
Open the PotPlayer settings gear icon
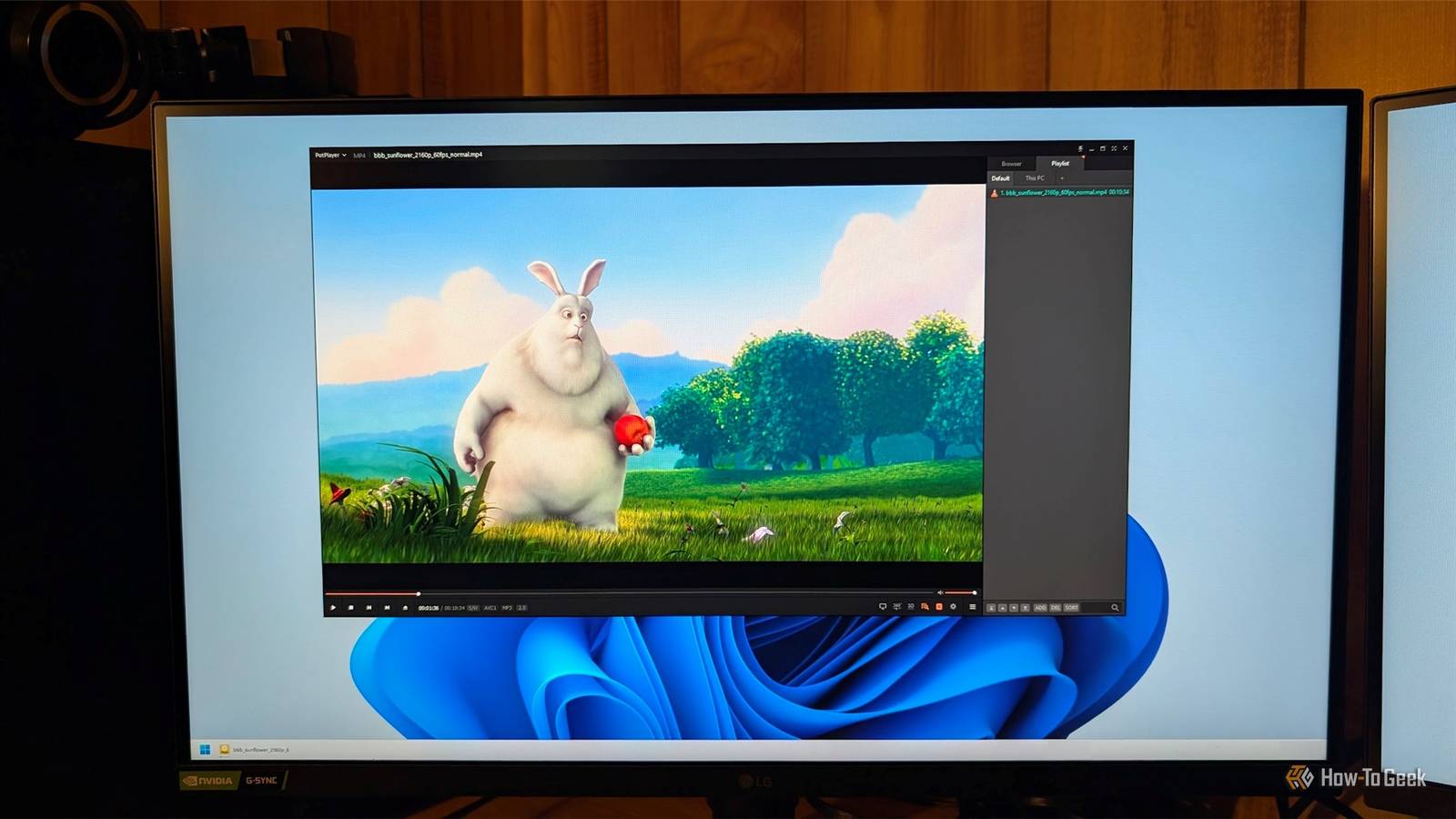click(954, 608)
